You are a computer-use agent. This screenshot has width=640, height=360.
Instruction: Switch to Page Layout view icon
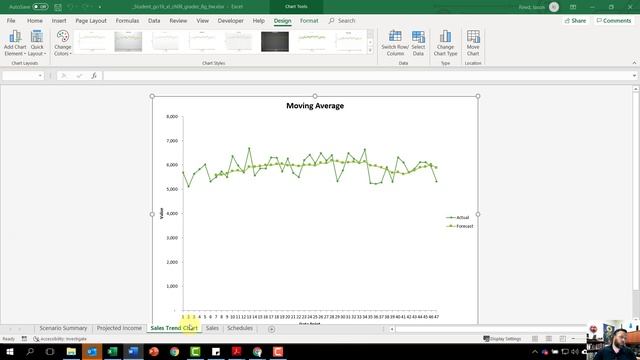click(x=549, y=339)
